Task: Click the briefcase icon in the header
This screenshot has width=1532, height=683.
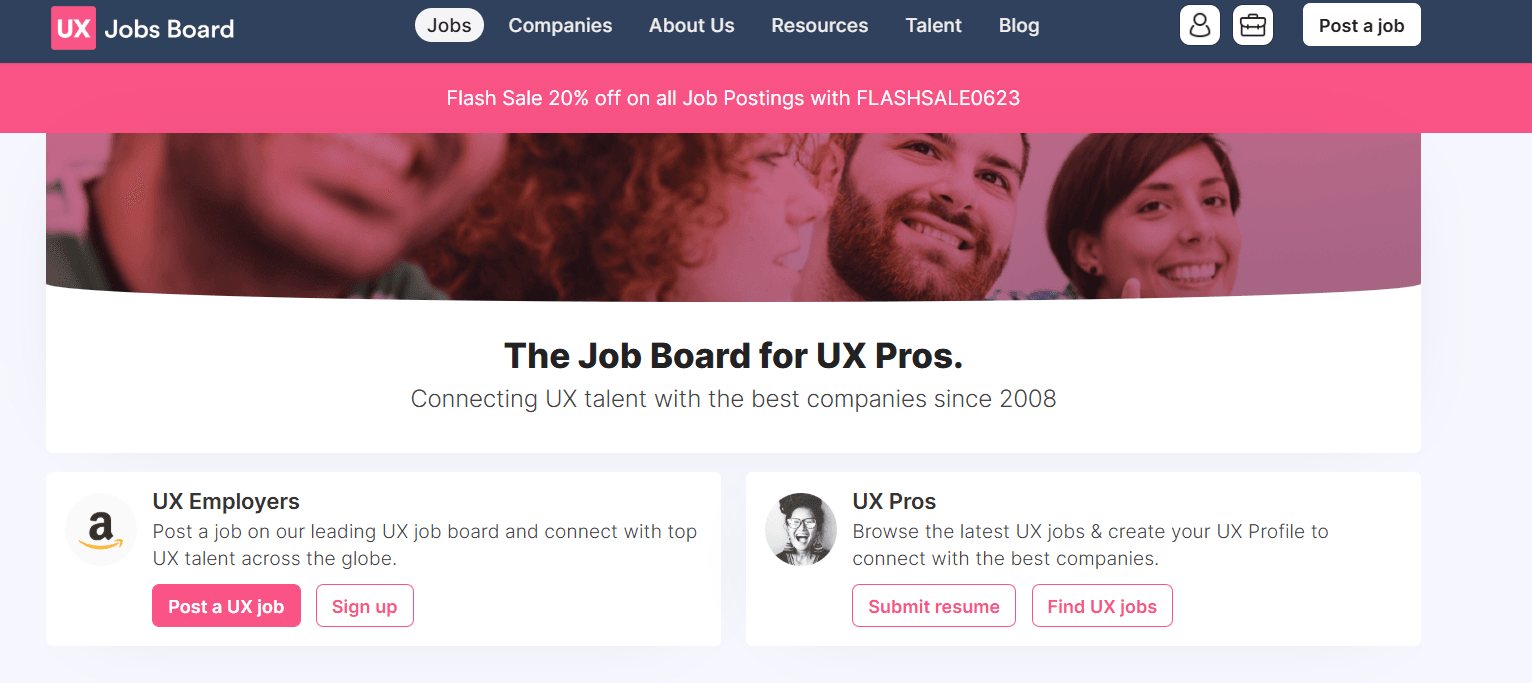Action: point(1252,25)
